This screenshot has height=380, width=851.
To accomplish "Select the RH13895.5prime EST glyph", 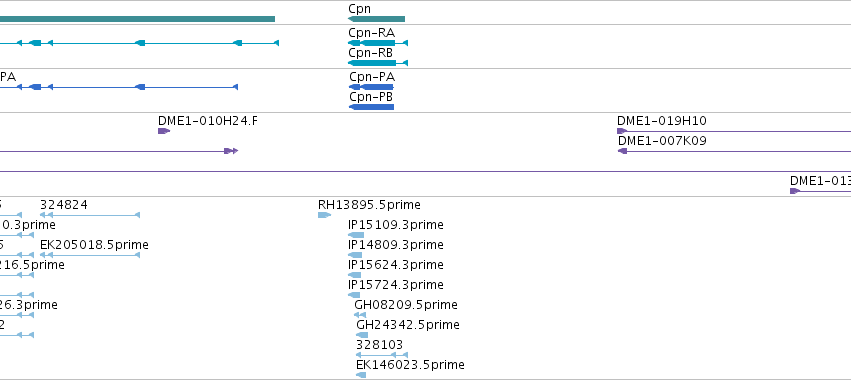I will point(324,215).
